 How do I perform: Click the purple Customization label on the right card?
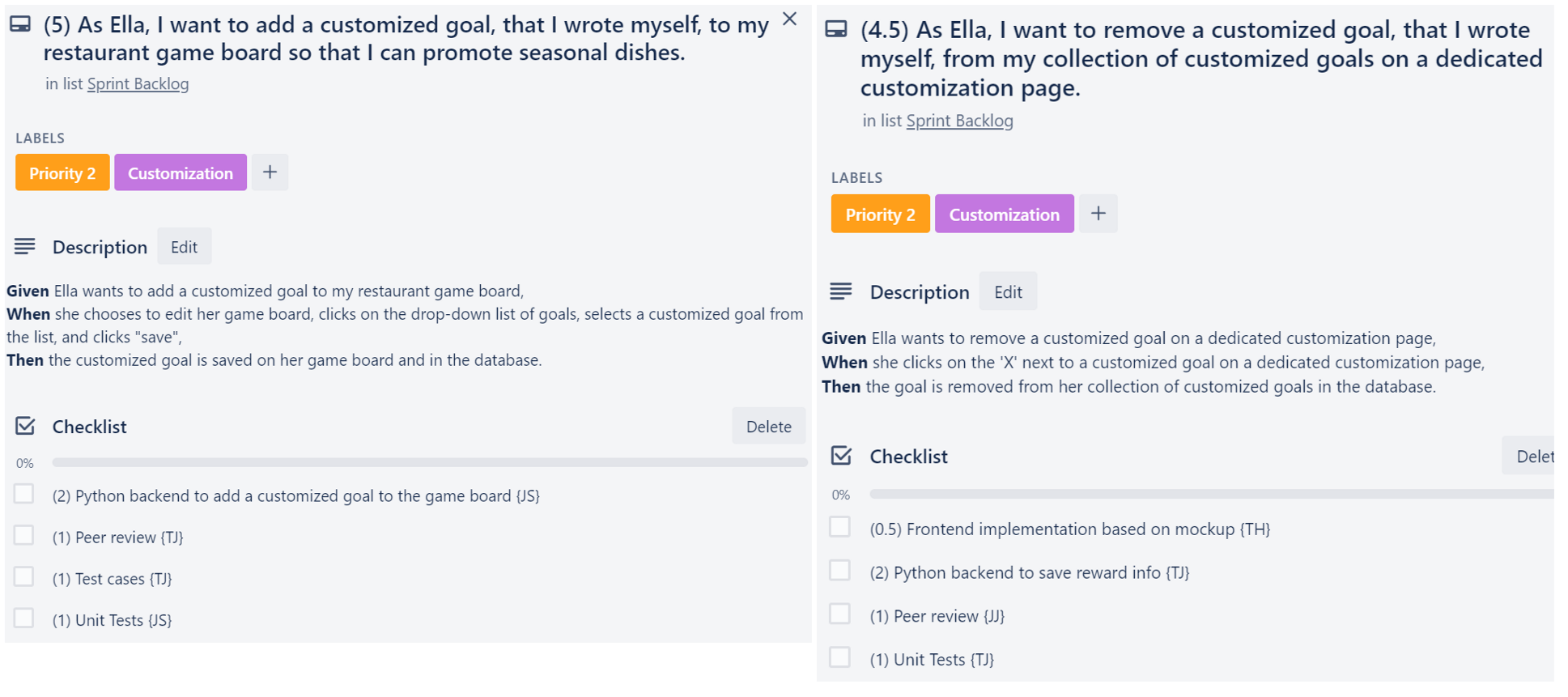tap(1005, 215)
